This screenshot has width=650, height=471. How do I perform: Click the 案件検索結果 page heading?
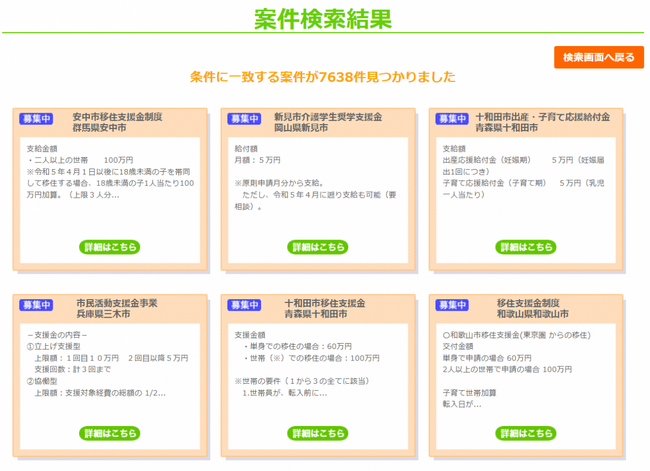323,20
